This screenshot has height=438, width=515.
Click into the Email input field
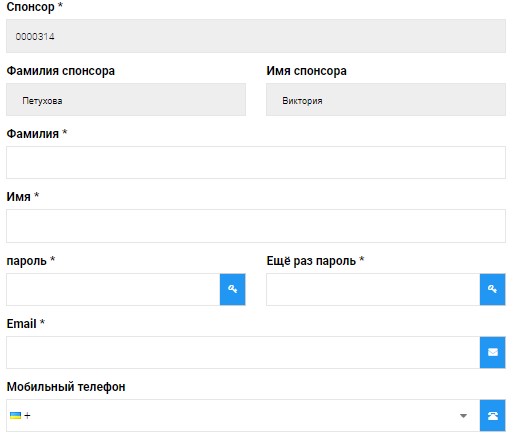pyautogui.click(x=243, y=352)
